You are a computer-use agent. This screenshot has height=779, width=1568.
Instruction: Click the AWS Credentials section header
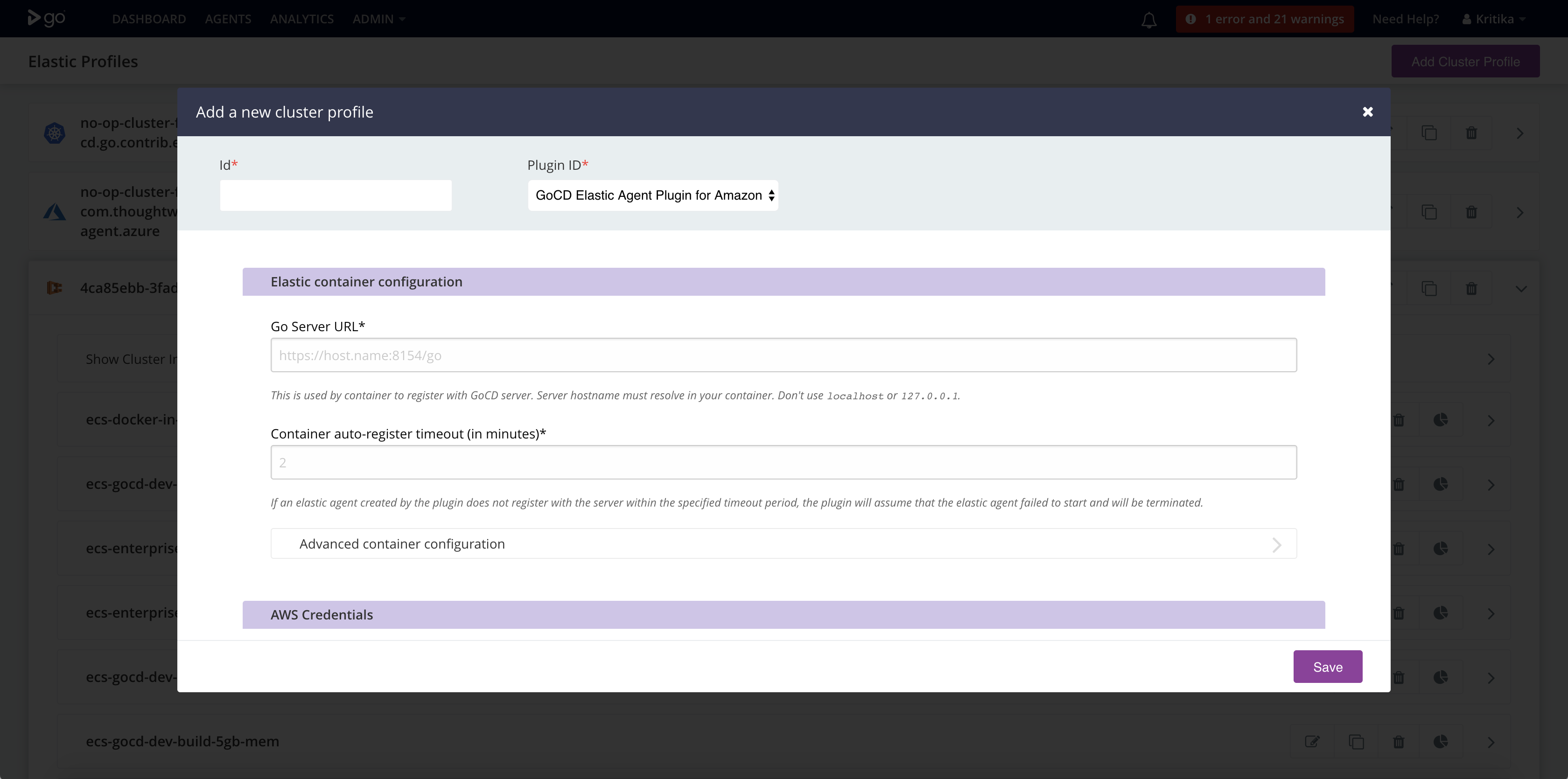pyautogui.click(x=784, y=615)
